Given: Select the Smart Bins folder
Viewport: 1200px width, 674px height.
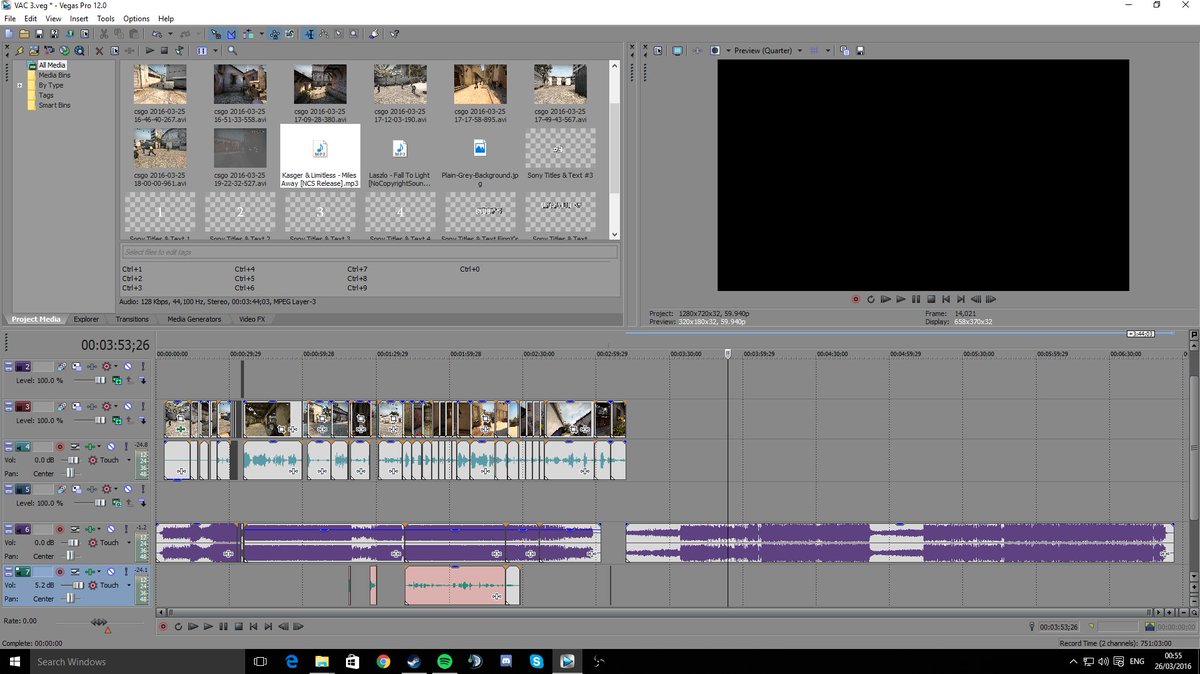Looking at the screenshot, I should coord(54,105).
